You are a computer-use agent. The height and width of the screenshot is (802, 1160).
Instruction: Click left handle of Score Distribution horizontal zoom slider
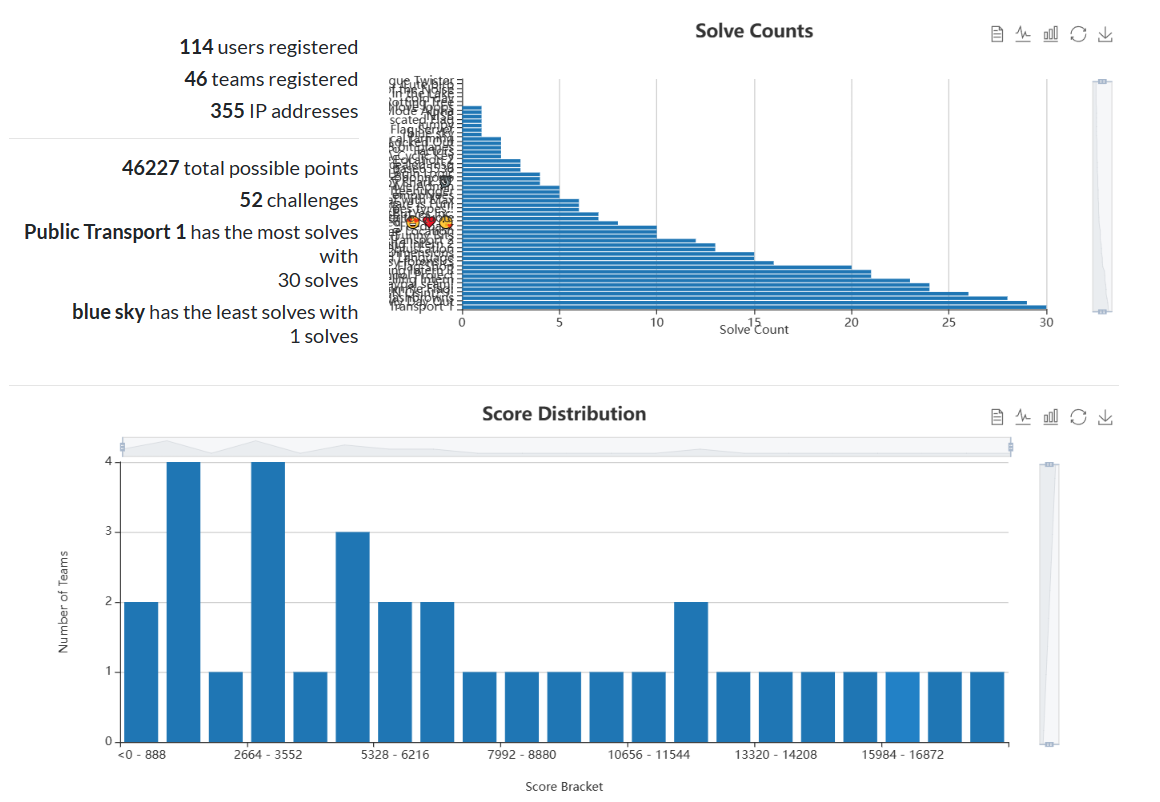click(122, 446)
